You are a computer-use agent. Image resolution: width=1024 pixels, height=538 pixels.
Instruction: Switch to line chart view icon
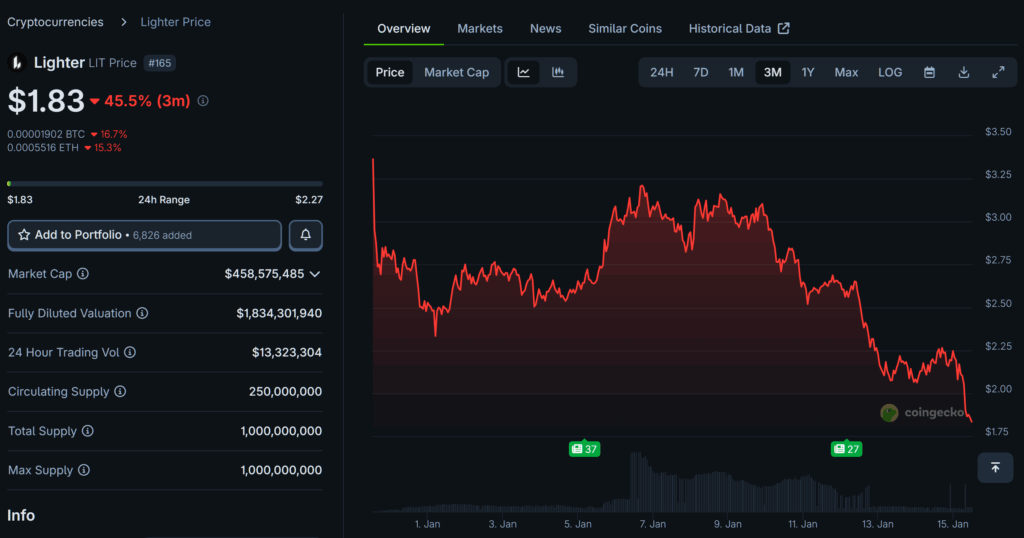pos(523,72)
